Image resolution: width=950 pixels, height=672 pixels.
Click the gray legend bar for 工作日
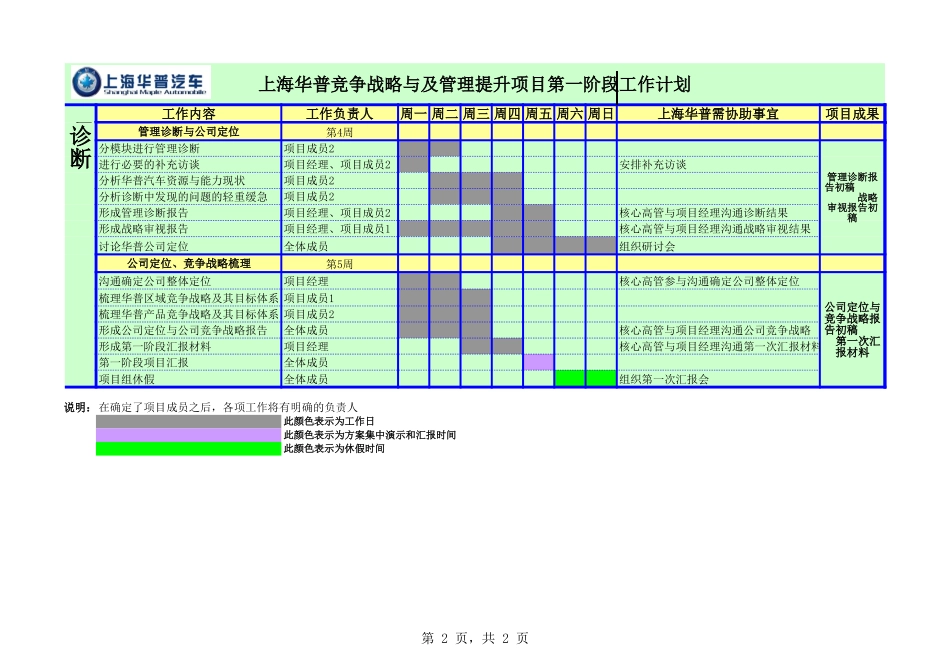[x=188, y=421]
